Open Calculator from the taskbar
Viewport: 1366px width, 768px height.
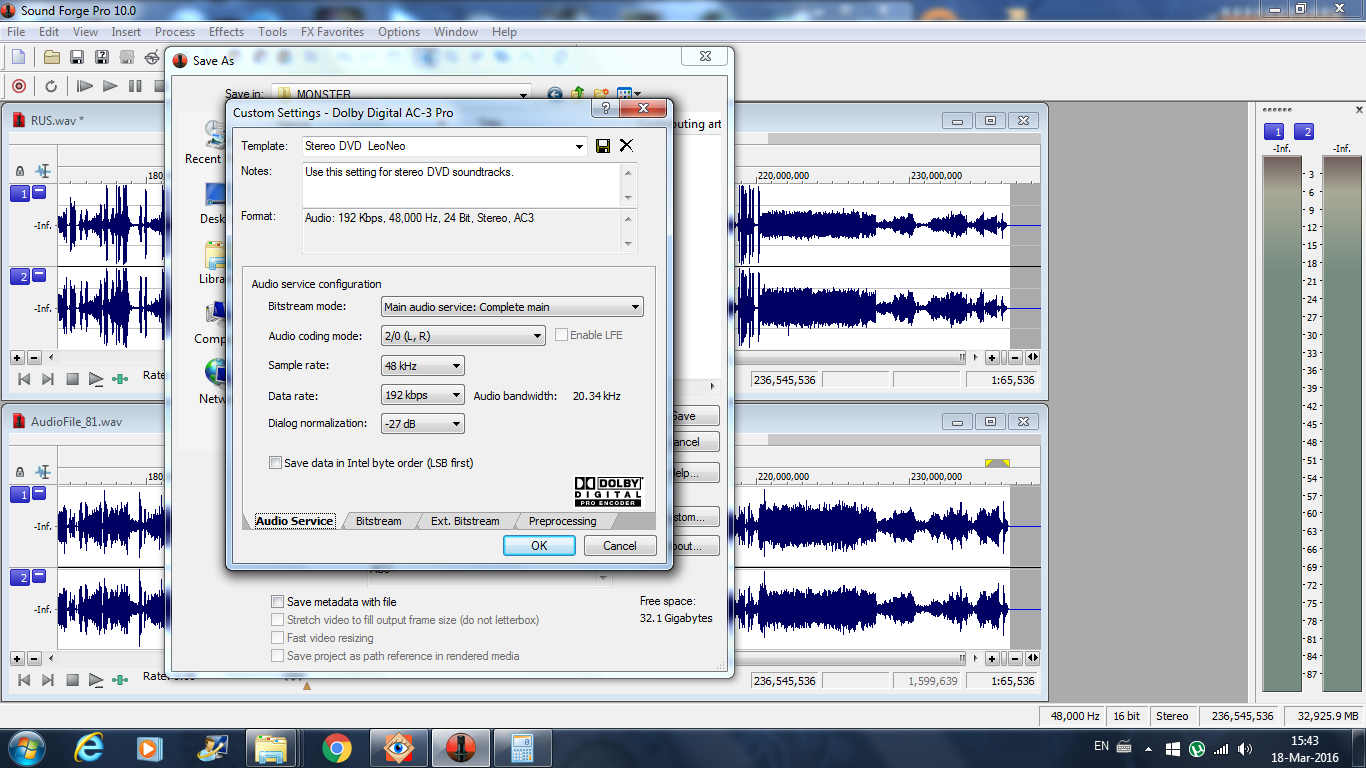(x=521, y=747)
